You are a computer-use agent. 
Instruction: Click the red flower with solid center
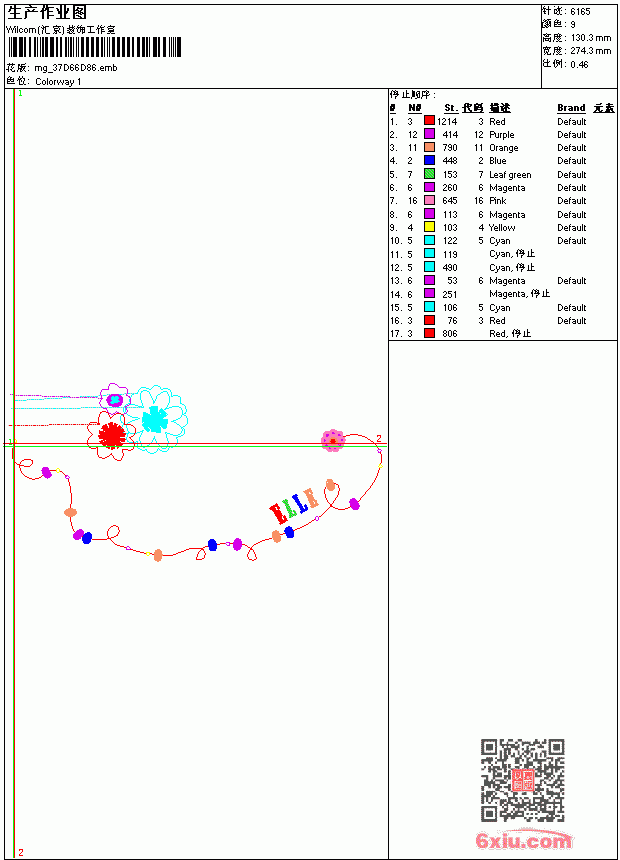[111, 435]
